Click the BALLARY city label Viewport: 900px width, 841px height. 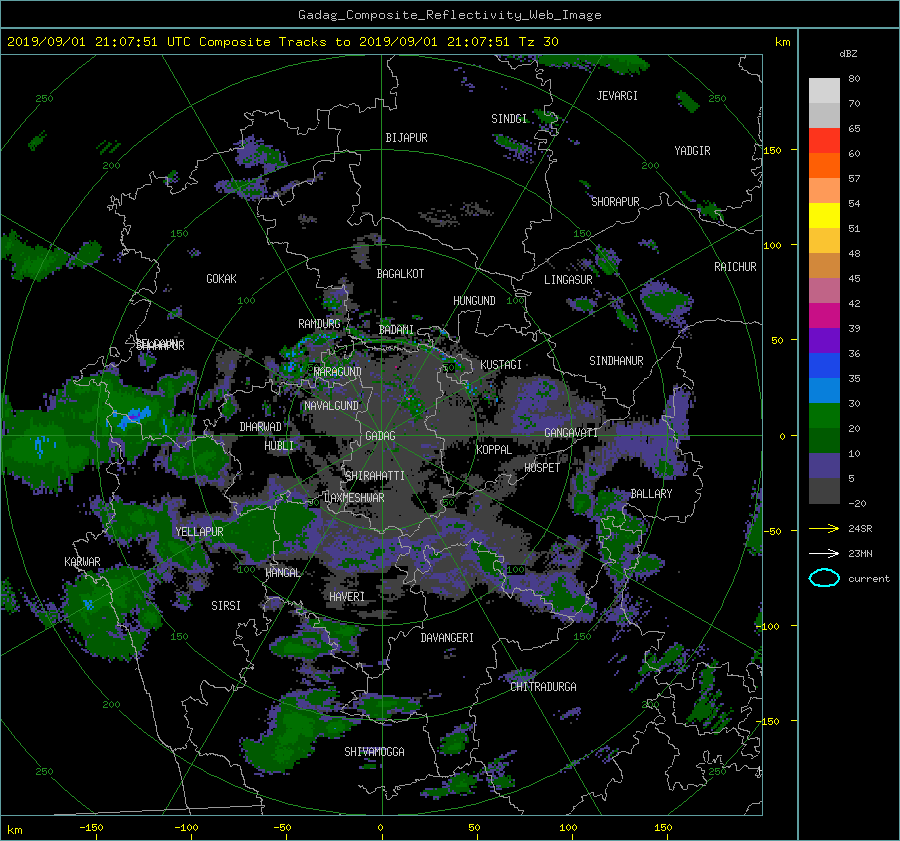(x=651, y=494)
